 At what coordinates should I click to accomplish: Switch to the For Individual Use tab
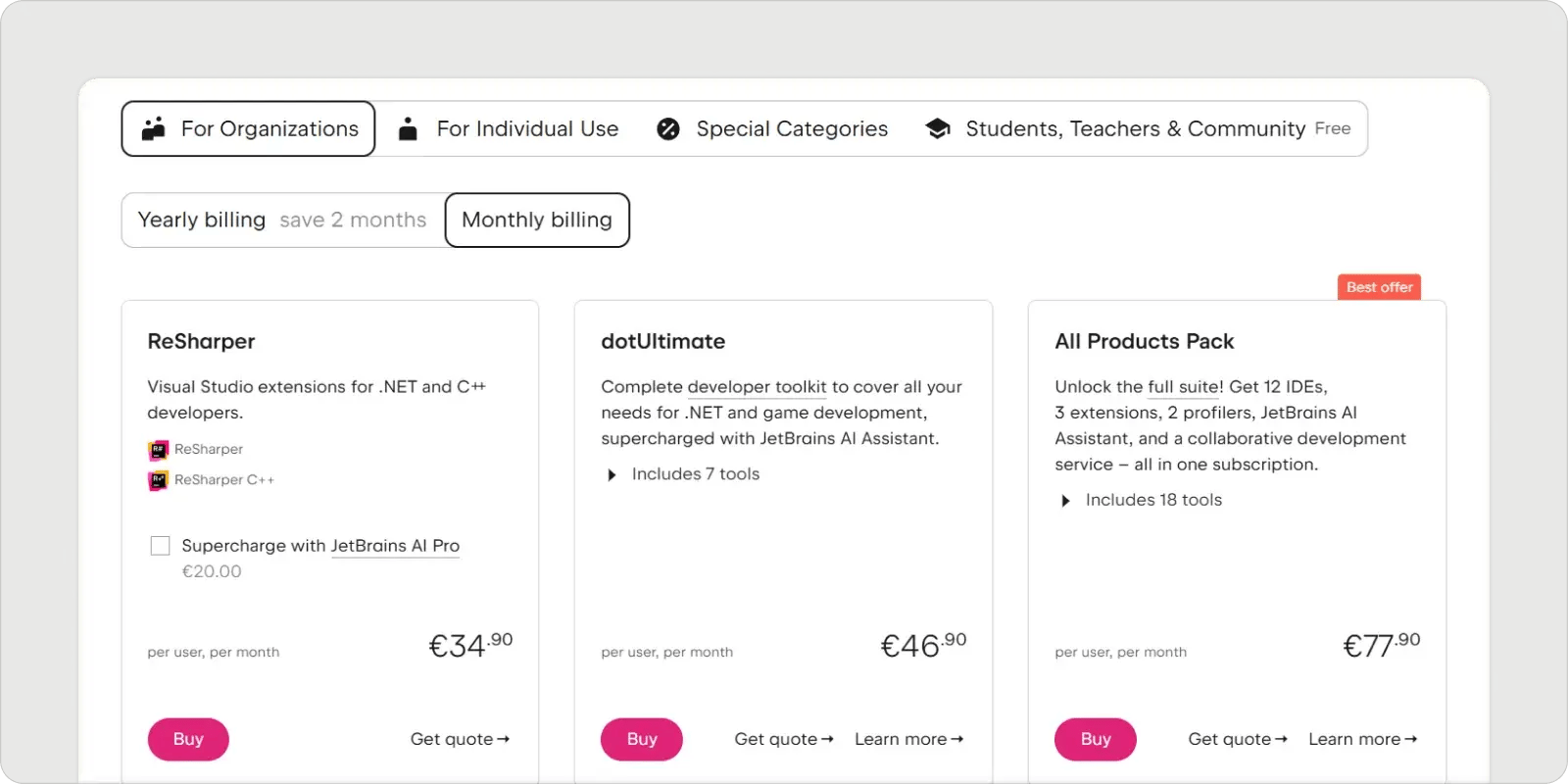(527, 128)
